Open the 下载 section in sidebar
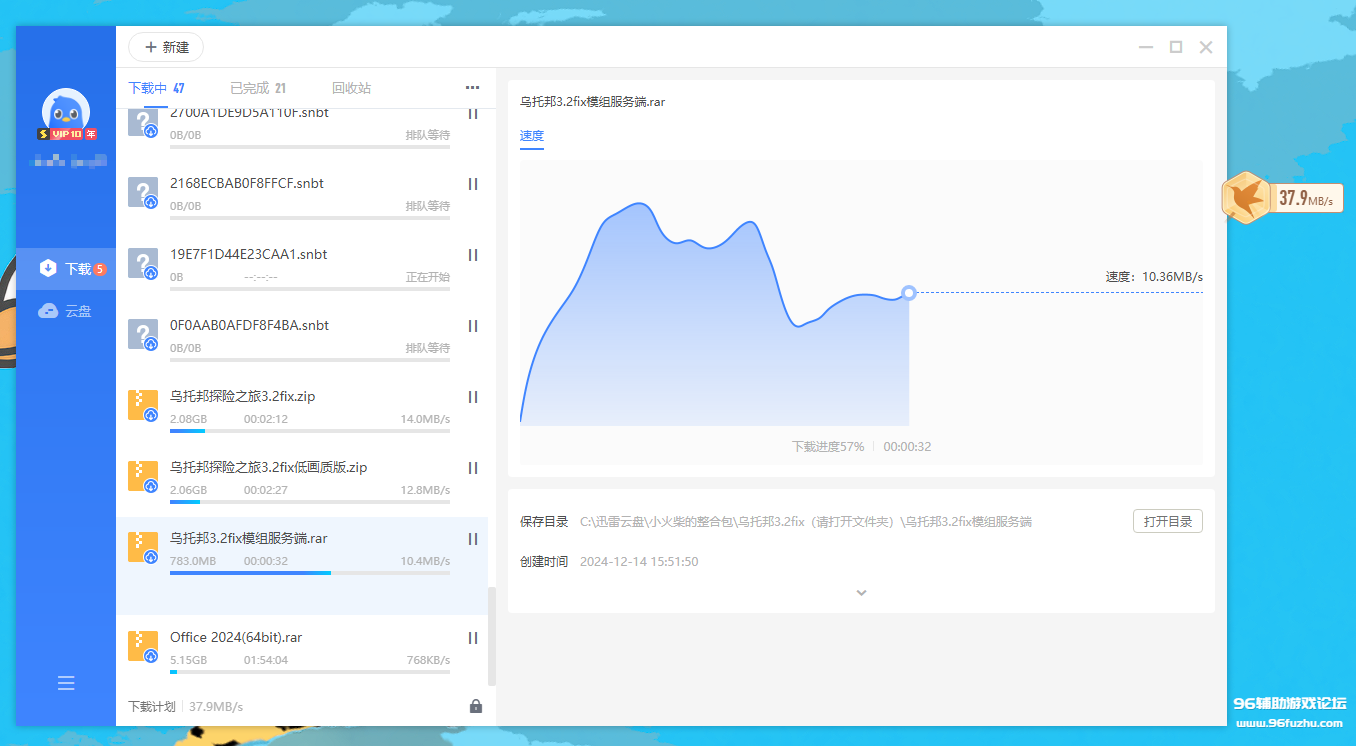The image size is (1356, 746). (x=66, y=269)
